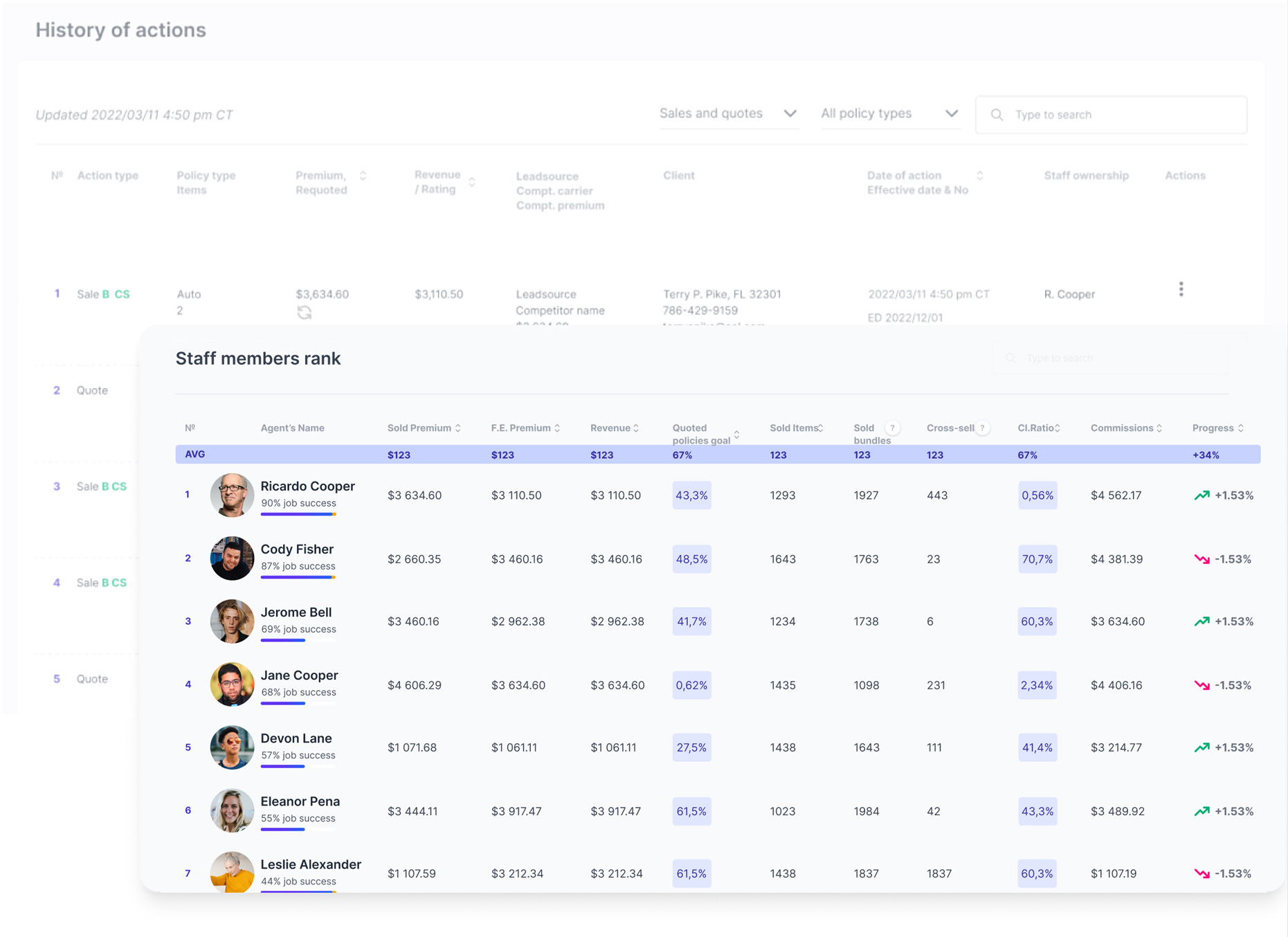This screenshot has width=1288, height=937.
Task: Sort by F.E. Premium column
Action: pyautogui.click(x=557, y=428)
